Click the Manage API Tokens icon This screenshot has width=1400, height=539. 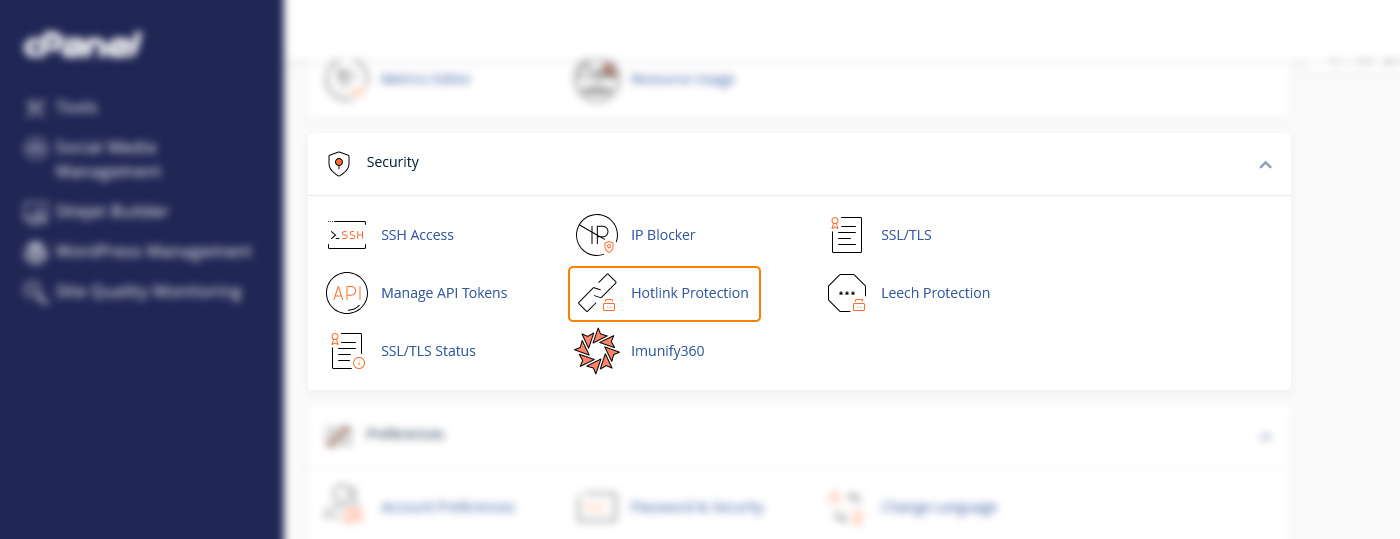coord(347,293)
